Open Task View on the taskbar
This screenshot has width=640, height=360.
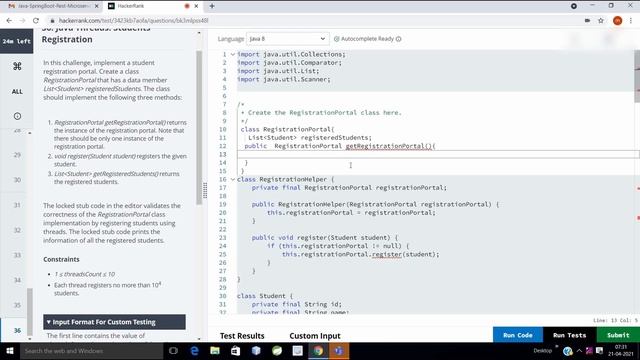click(x=173, y=351)
